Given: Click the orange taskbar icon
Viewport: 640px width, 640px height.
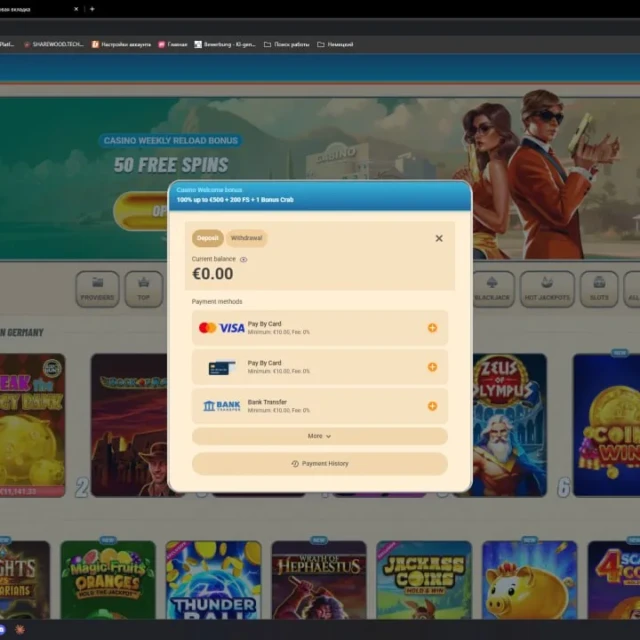Looking at the screenshot, I should pyautogui.click(x=20, y=630).
